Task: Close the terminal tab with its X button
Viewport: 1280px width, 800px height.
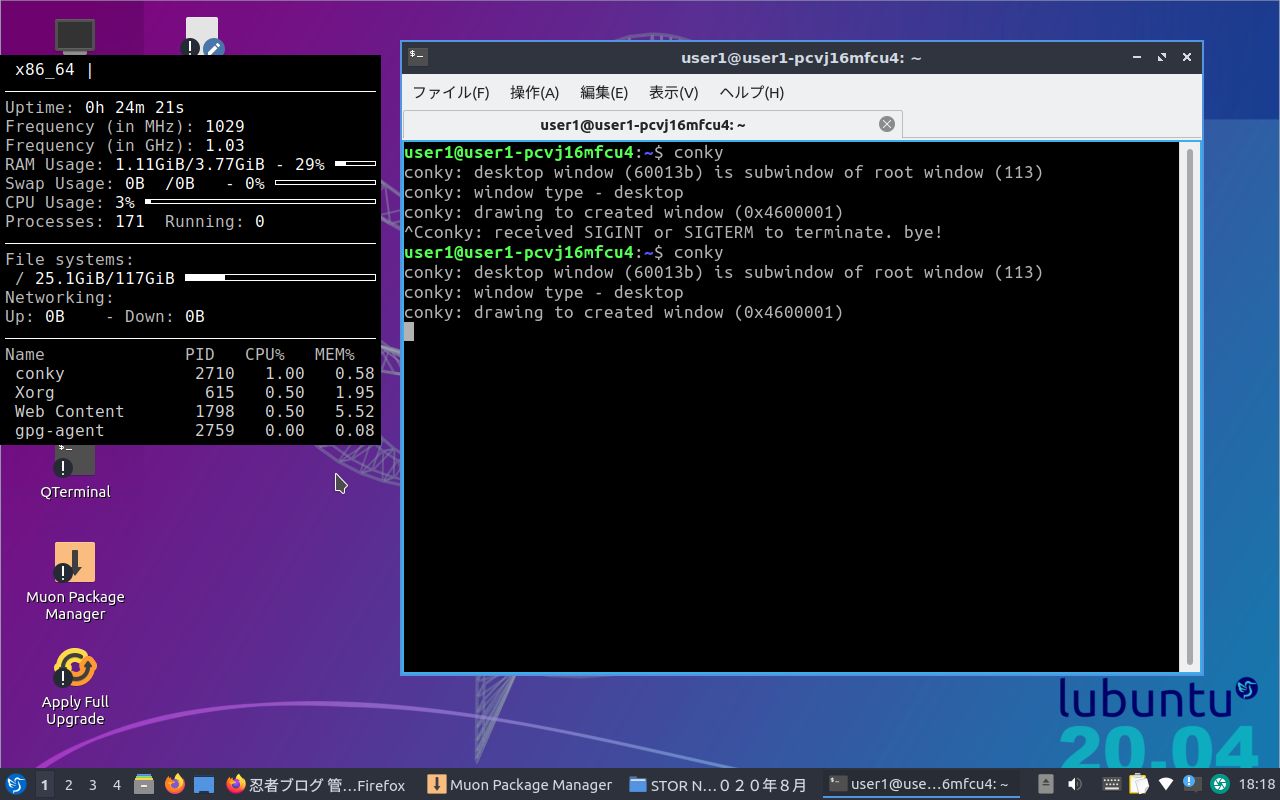Action: coord(887,124)
